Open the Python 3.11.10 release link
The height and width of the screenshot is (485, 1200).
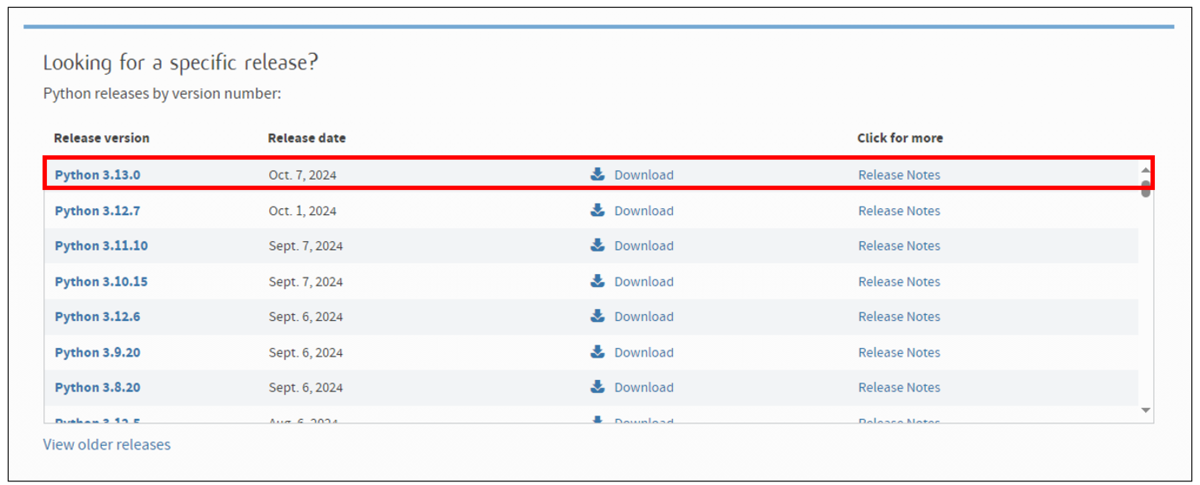(101, 246)
